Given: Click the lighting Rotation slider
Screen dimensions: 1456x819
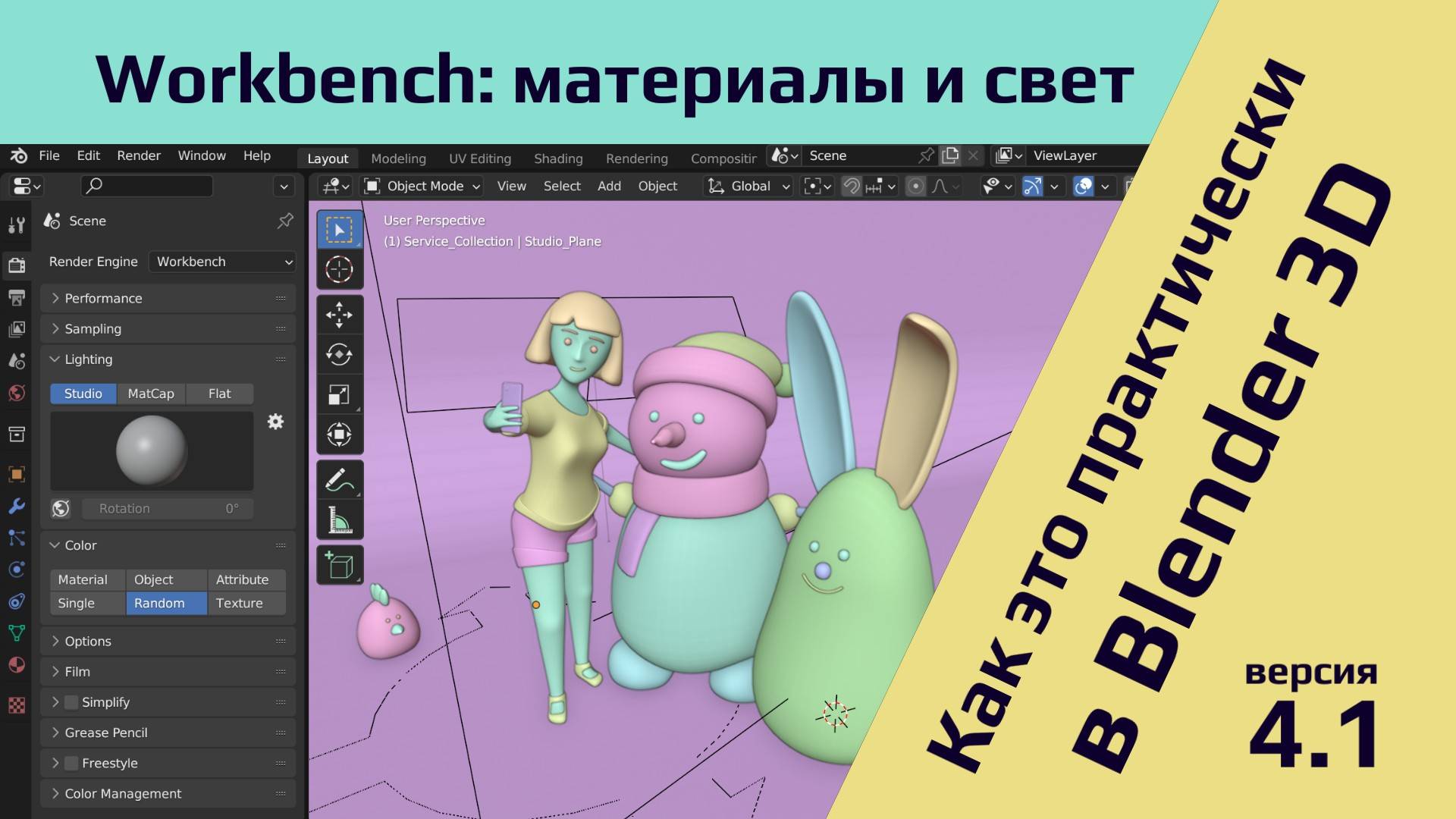Looking at the screenshot, I should 167,508.
